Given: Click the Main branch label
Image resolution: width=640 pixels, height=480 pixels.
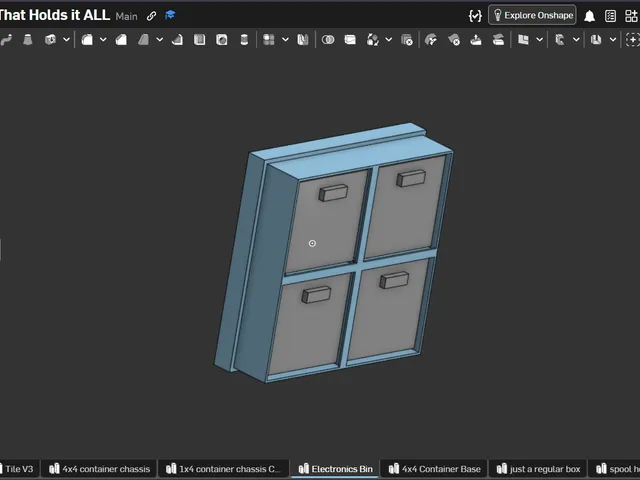Looking at the screenshot, I should click(x=127, y=16).
